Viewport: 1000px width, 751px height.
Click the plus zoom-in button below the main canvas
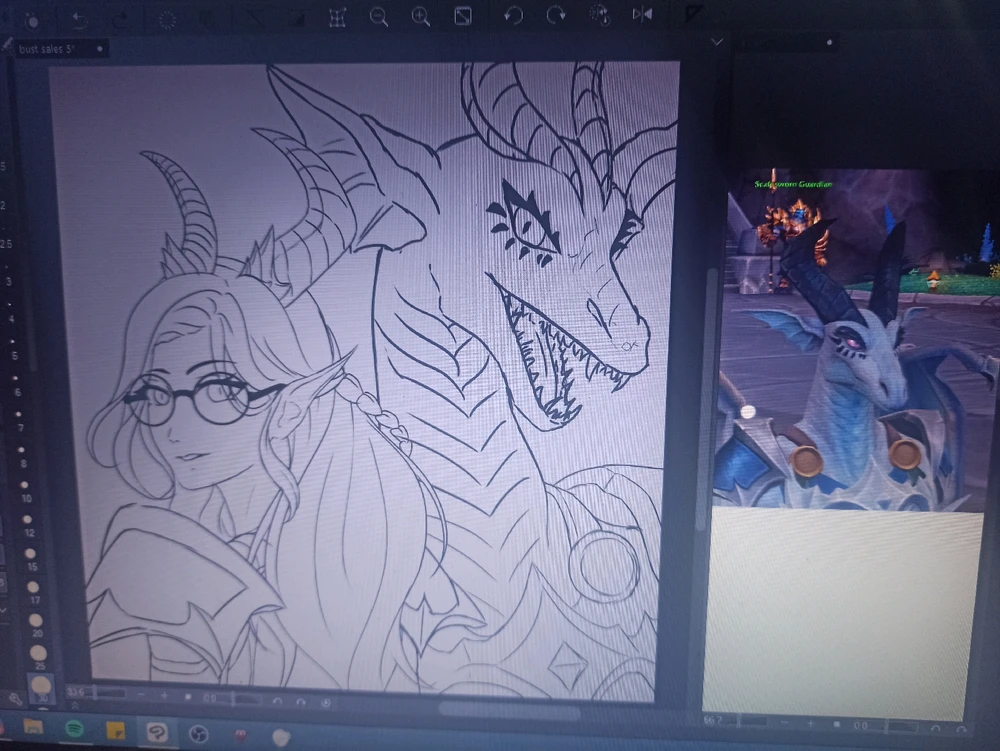164,696
